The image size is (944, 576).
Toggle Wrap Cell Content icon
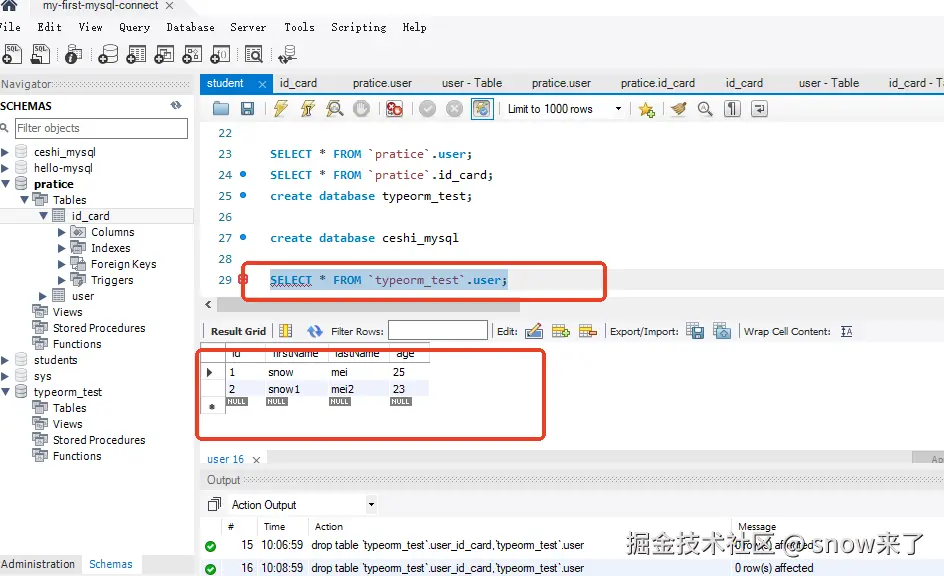(846, 331)
